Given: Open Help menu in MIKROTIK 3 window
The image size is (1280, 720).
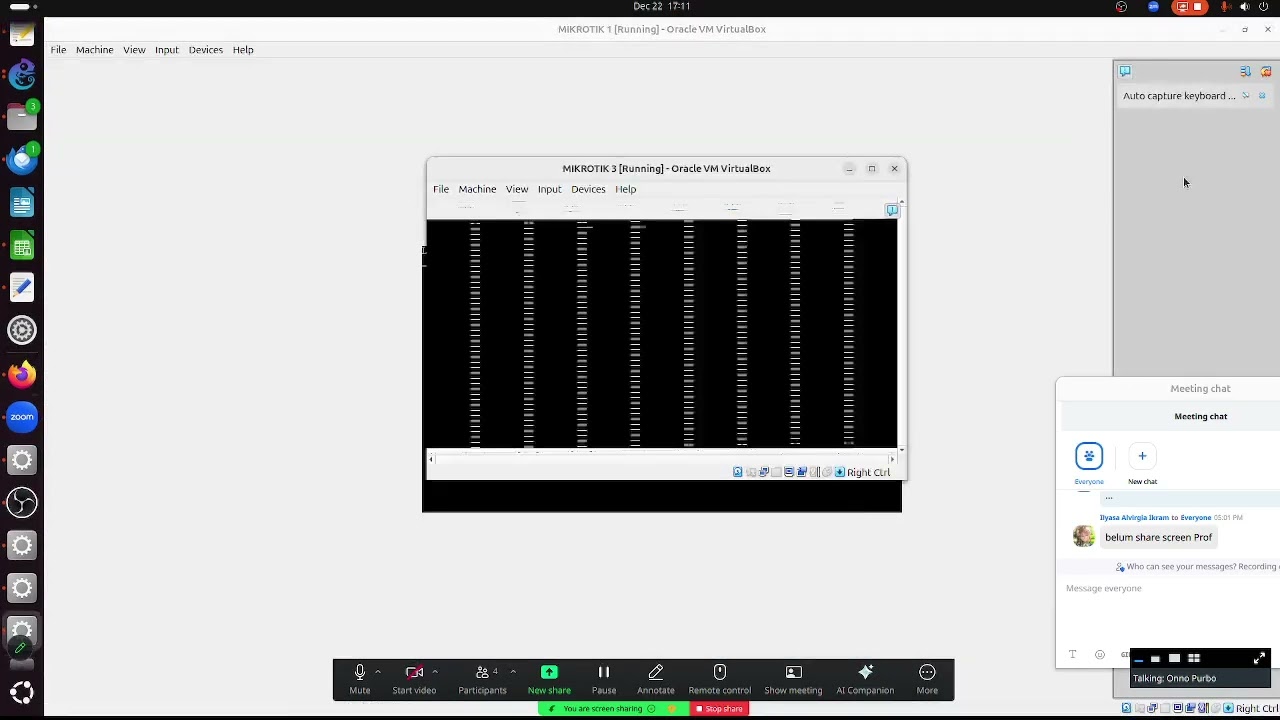Looking at the screenshot, I should coord(626,189).
